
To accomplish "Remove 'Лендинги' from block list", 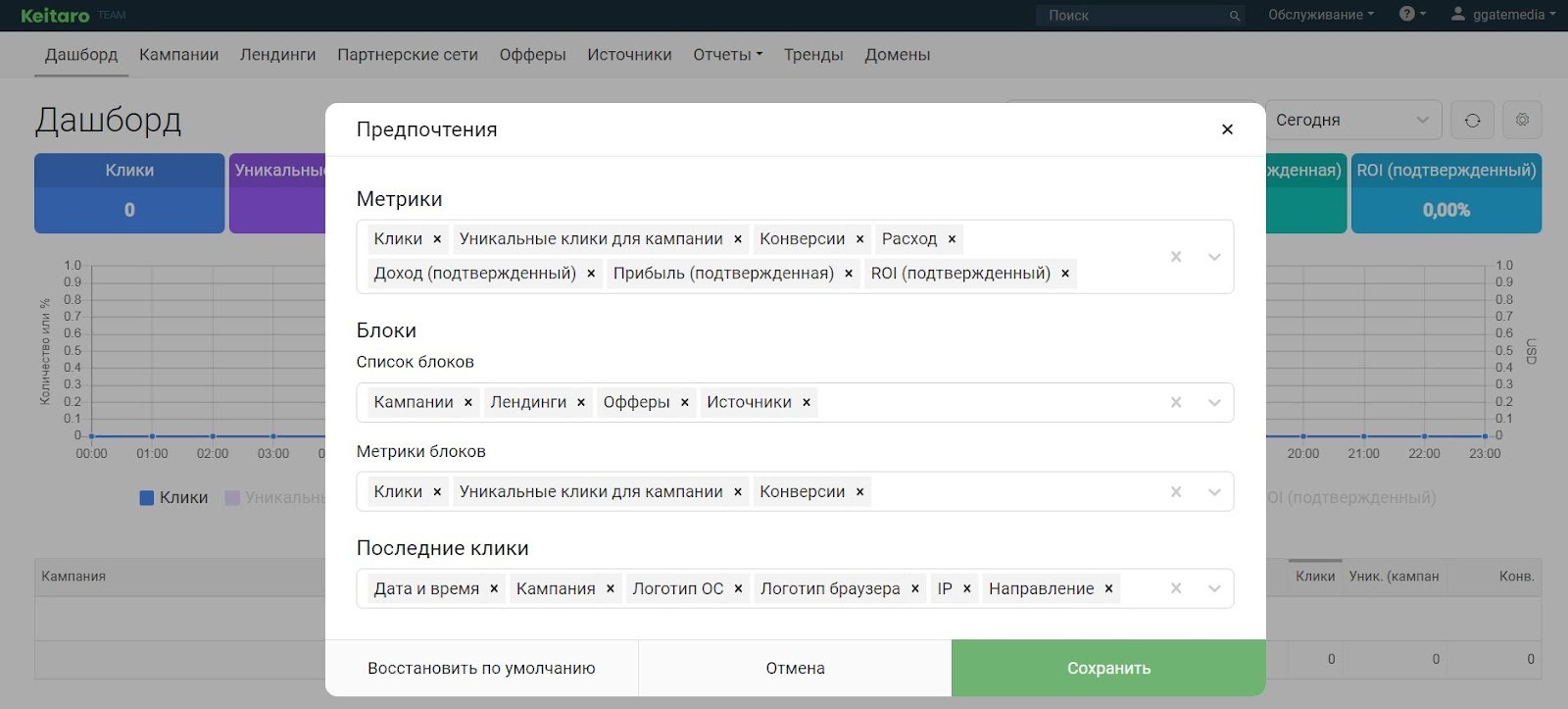I will 581,402.
